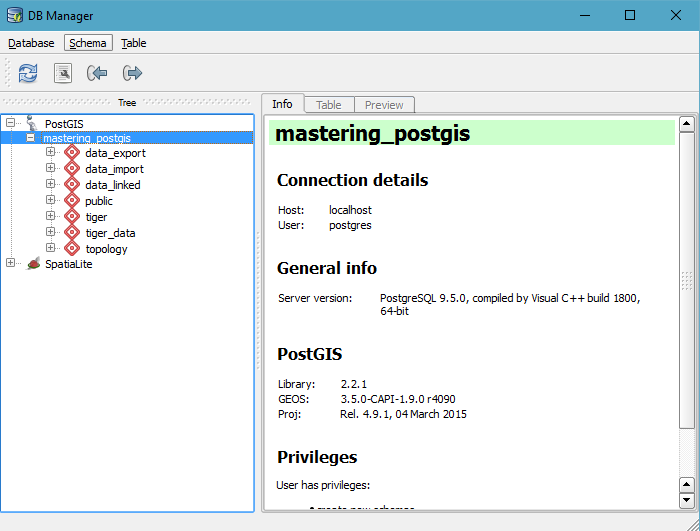Click the SpatiaLite feather icon

click(32, 264)
